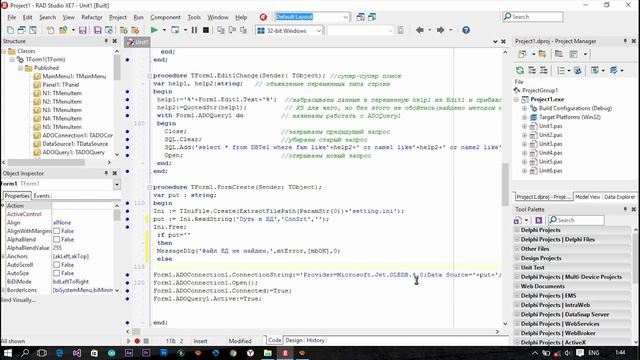This screenshot has width=640, height=360.
Task: Click the Save All toolbar icon
Action: click(x=98, y=30)
